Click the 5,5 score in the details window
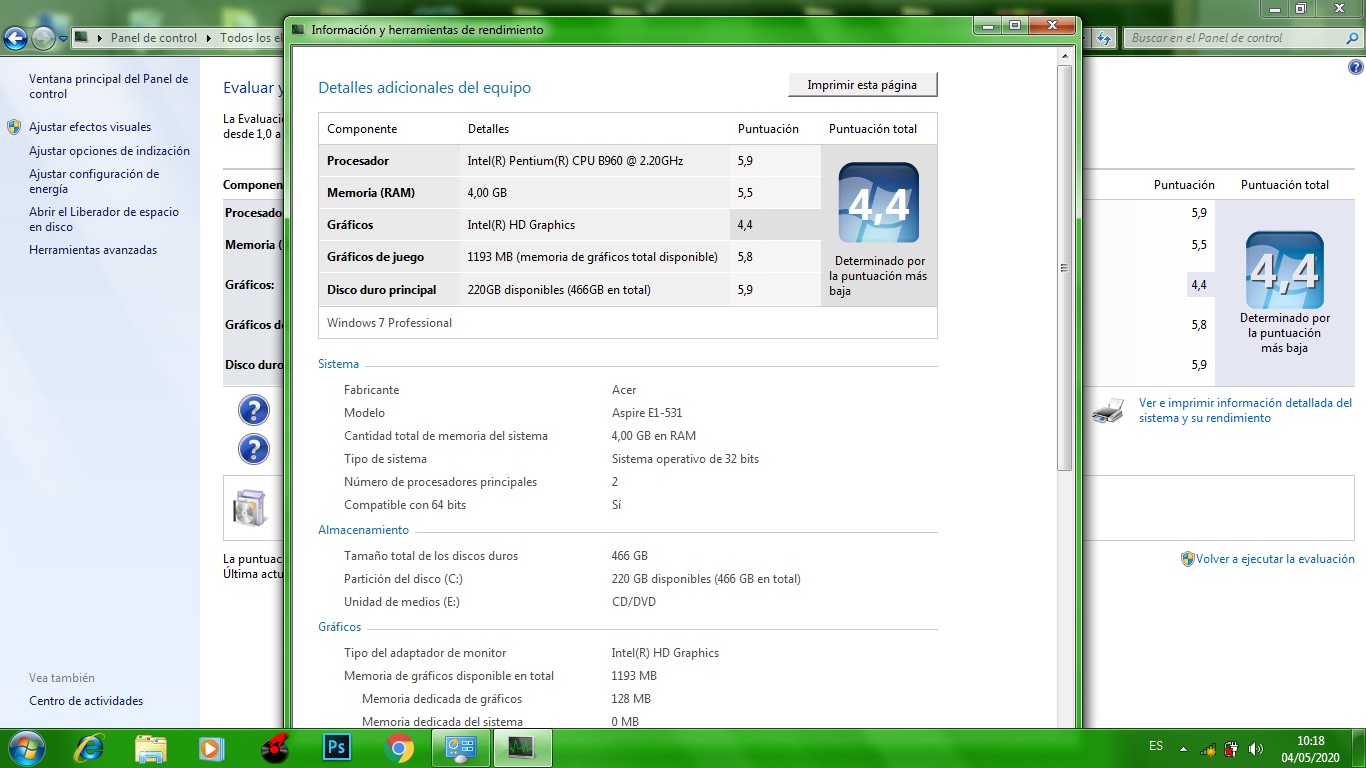The image size is (1366, 768). pos(745,192)
